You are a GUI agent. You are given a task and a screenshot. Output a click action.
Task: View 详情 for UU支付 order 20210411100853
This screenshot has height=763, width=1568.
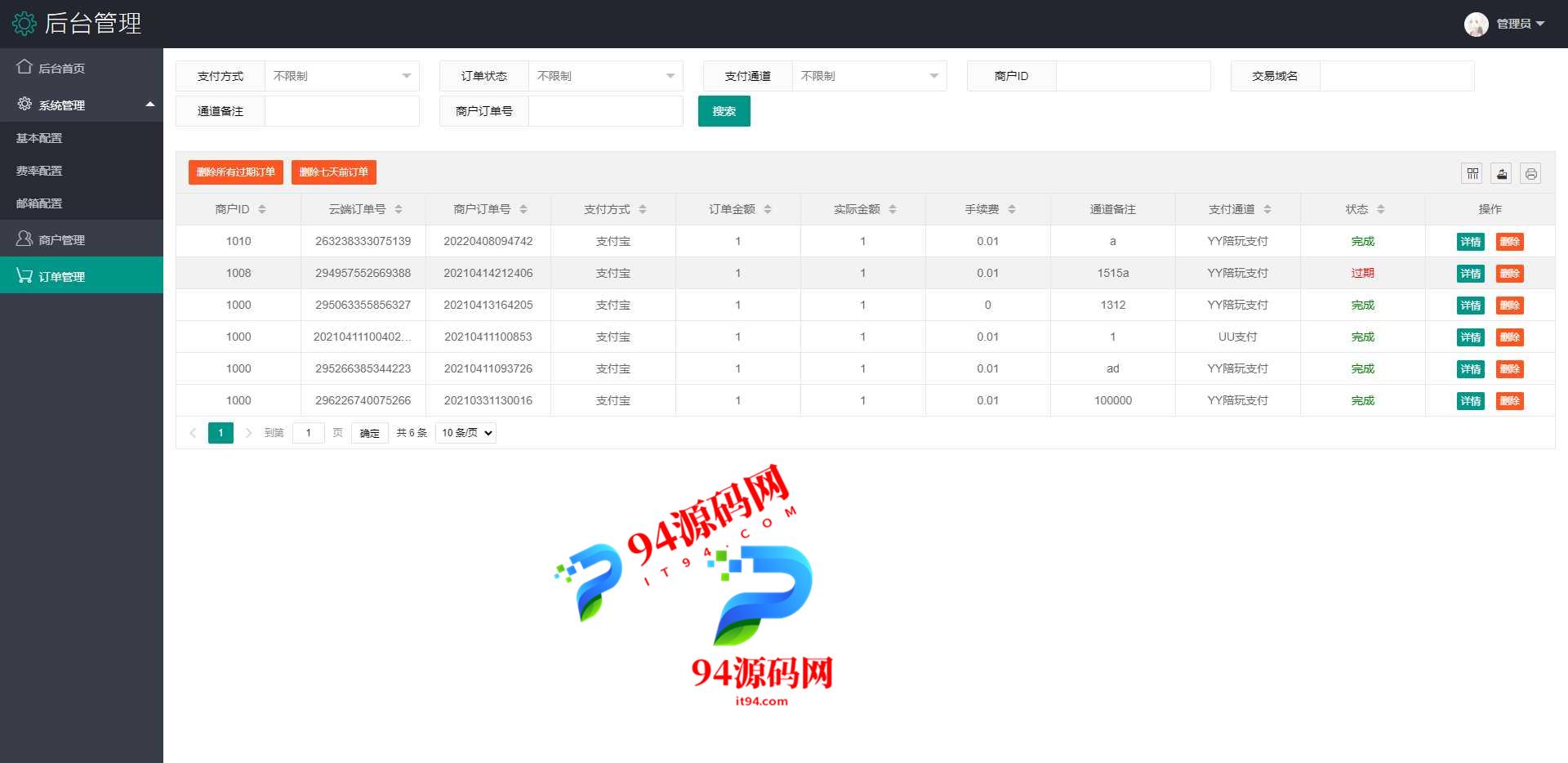(x=1471, y=337)
